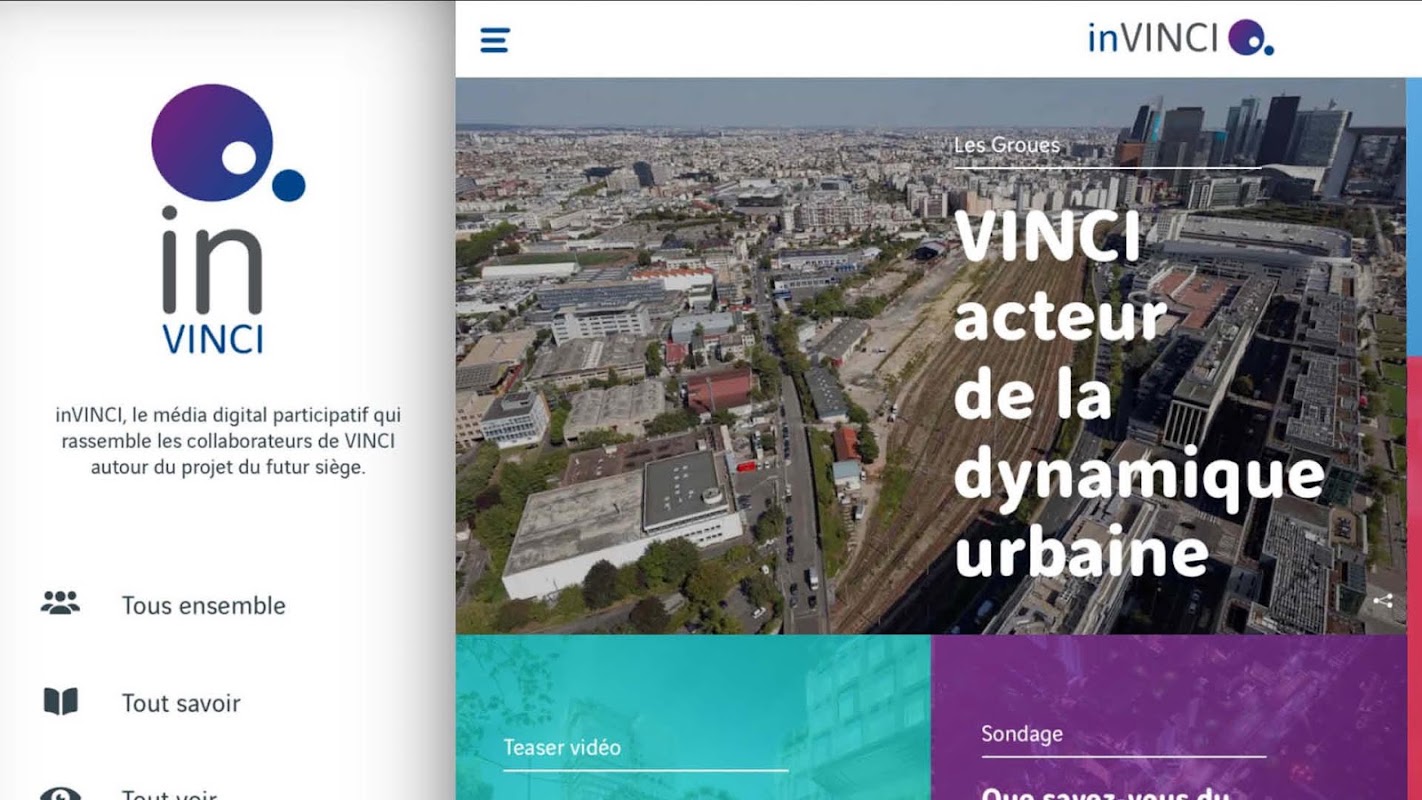This screenshot has height=800, width=1422.
Task: Open the Tout savoir menu entry
Action: click(181, 703)
